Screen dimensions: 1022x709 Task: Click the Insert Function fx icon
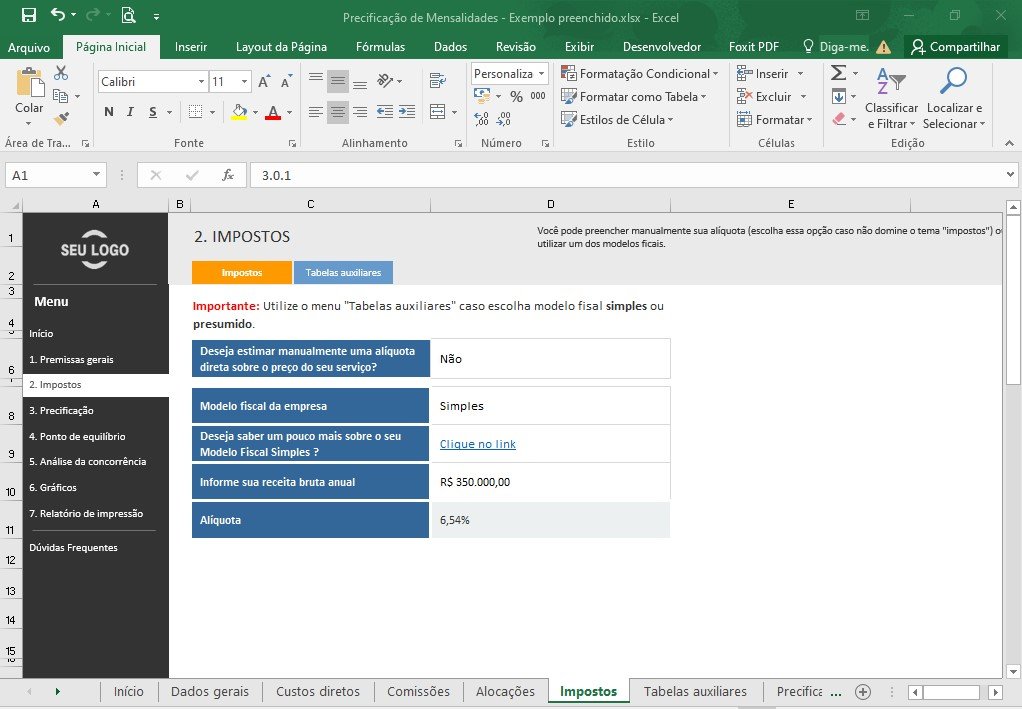[x=227, y=175]
